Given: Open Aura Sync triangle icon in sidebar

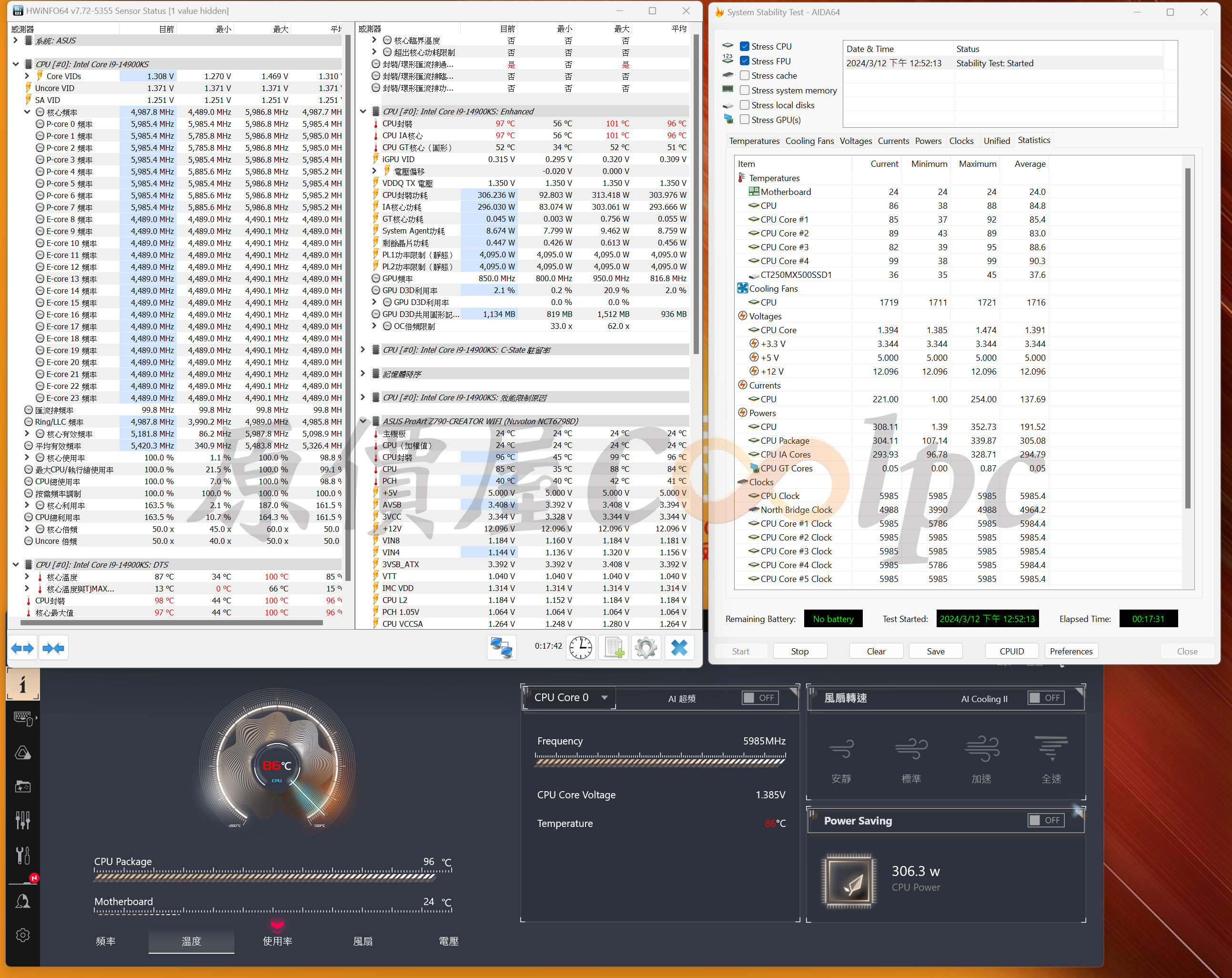Looking at the screenshot, I should click(x=23, y=753).
